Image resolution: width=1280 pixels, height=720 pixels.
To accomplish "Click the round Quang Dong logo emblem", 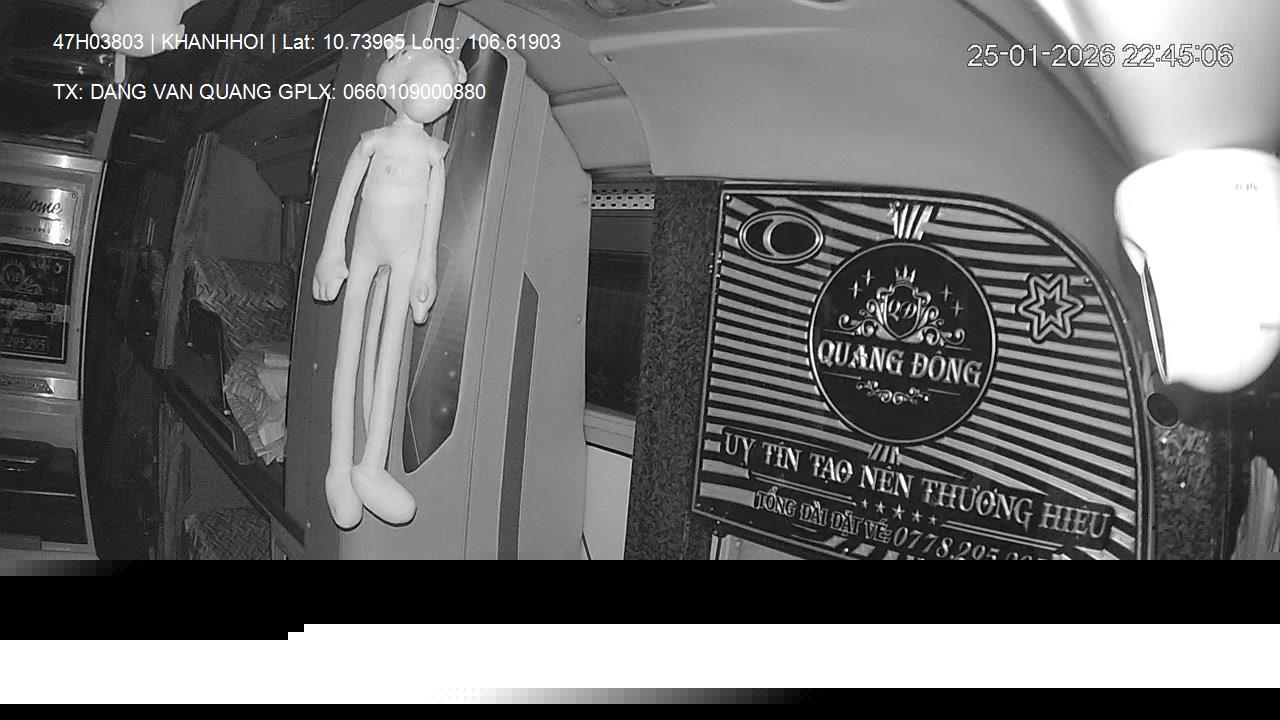I will 901,342.
